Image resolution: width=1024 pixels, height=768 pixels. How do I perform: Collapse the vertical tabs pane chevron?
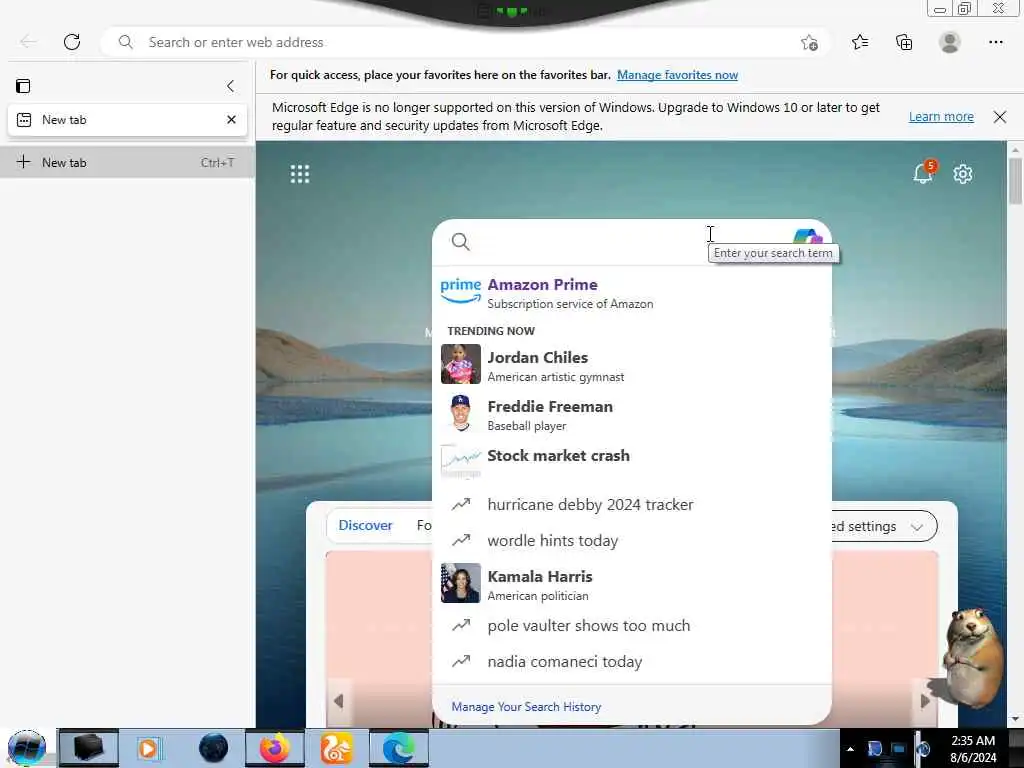click(x=230, y=86)
